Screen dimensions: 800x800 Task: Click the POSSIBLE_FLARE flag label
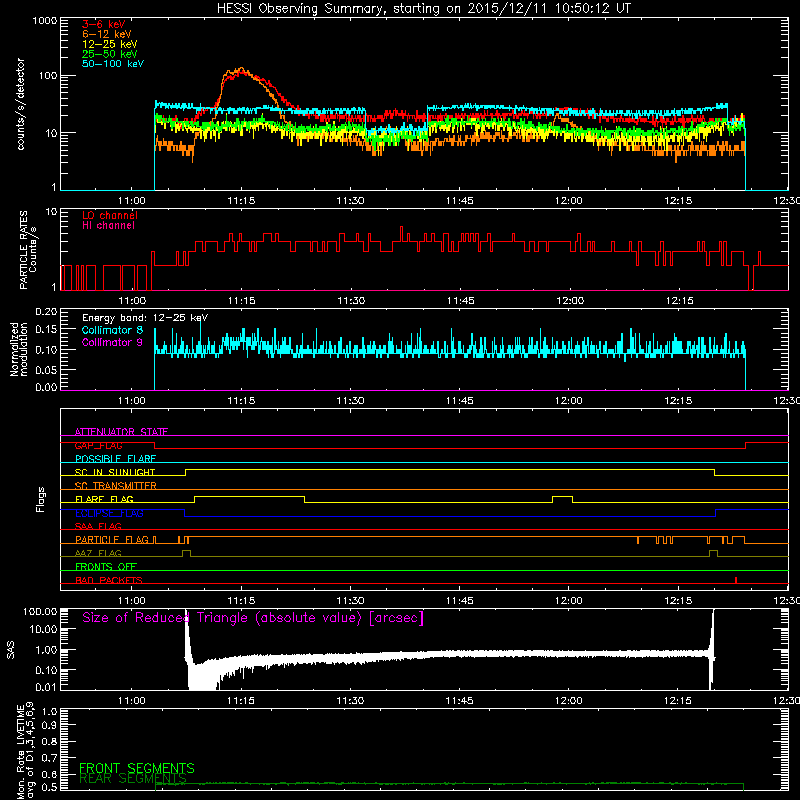[x=115, y=459]
